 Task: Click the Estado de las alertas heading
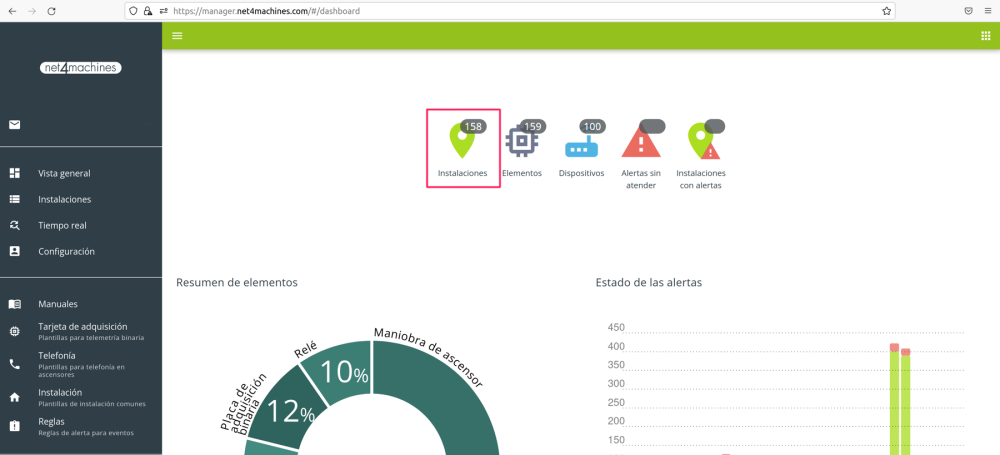[649, 282]
